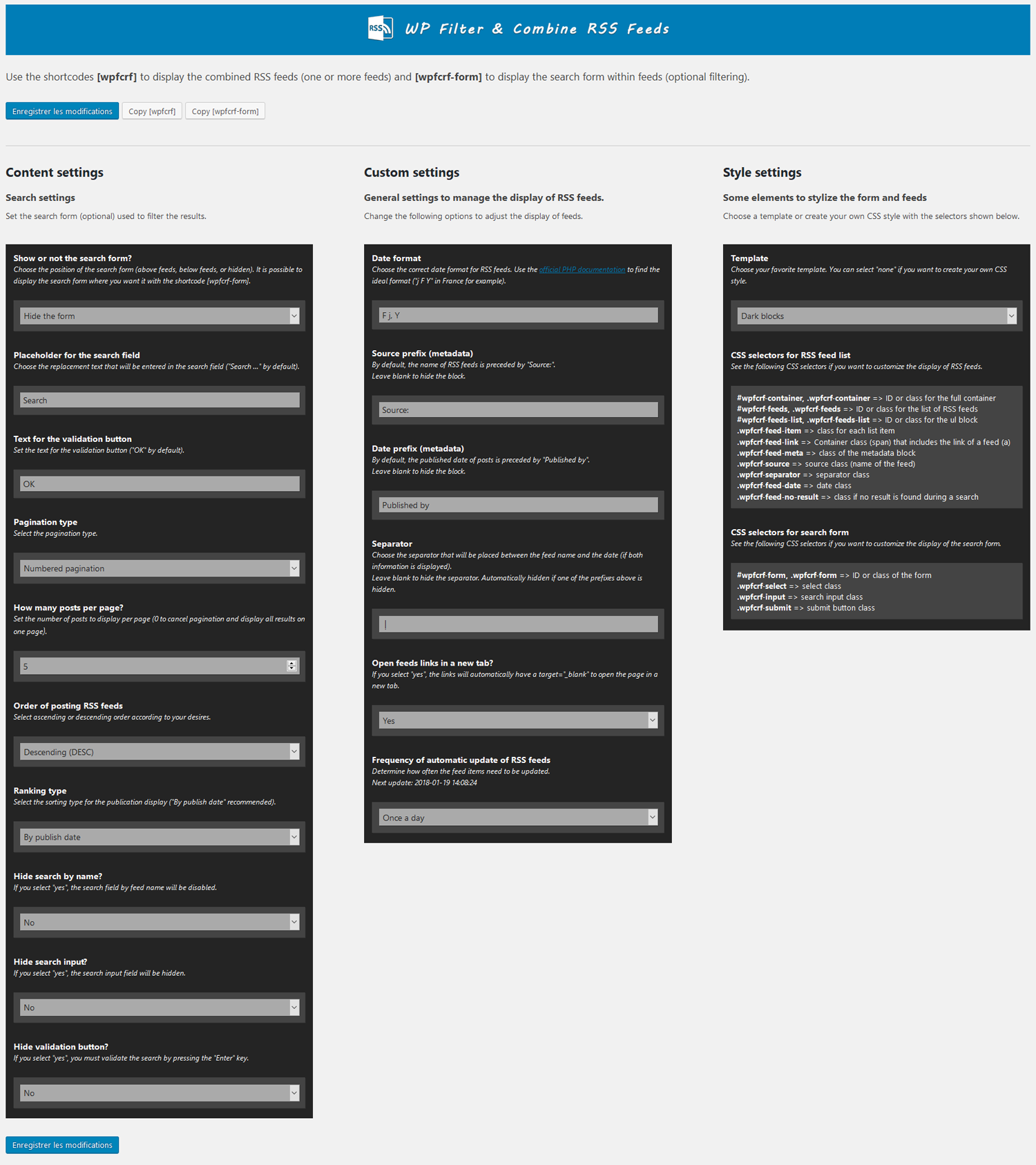
Task: Click the '.wpfcrf-input' selector line
Action: point(800,597)
